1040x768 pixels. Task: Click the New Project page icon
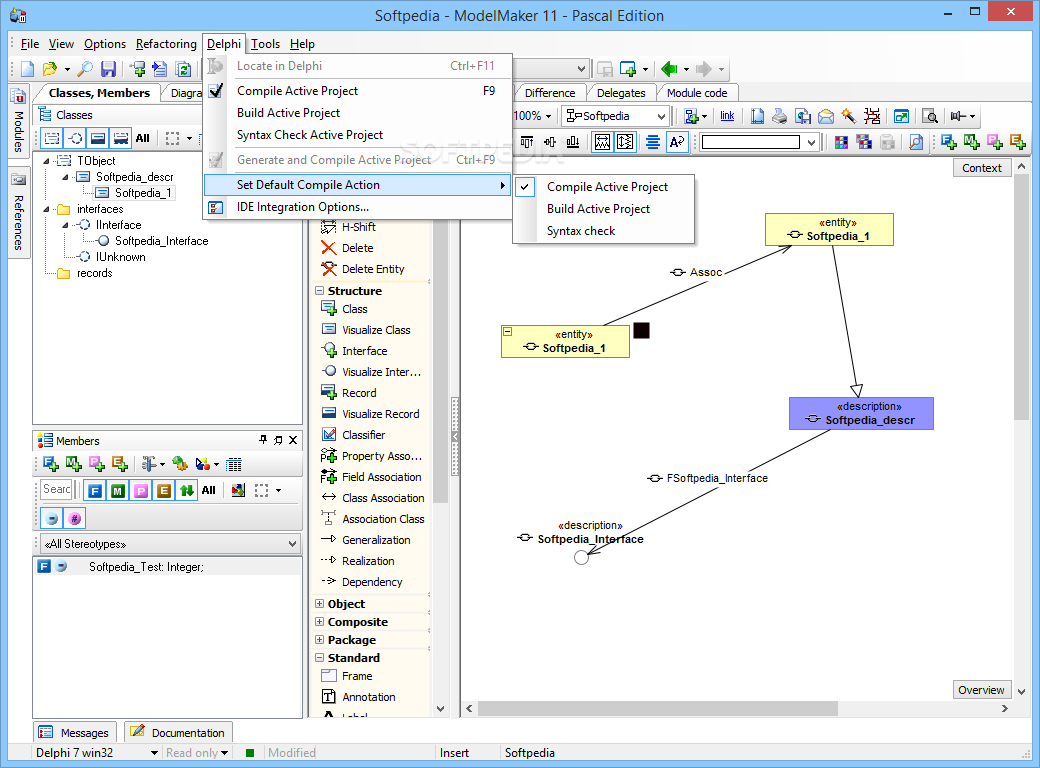28,68
